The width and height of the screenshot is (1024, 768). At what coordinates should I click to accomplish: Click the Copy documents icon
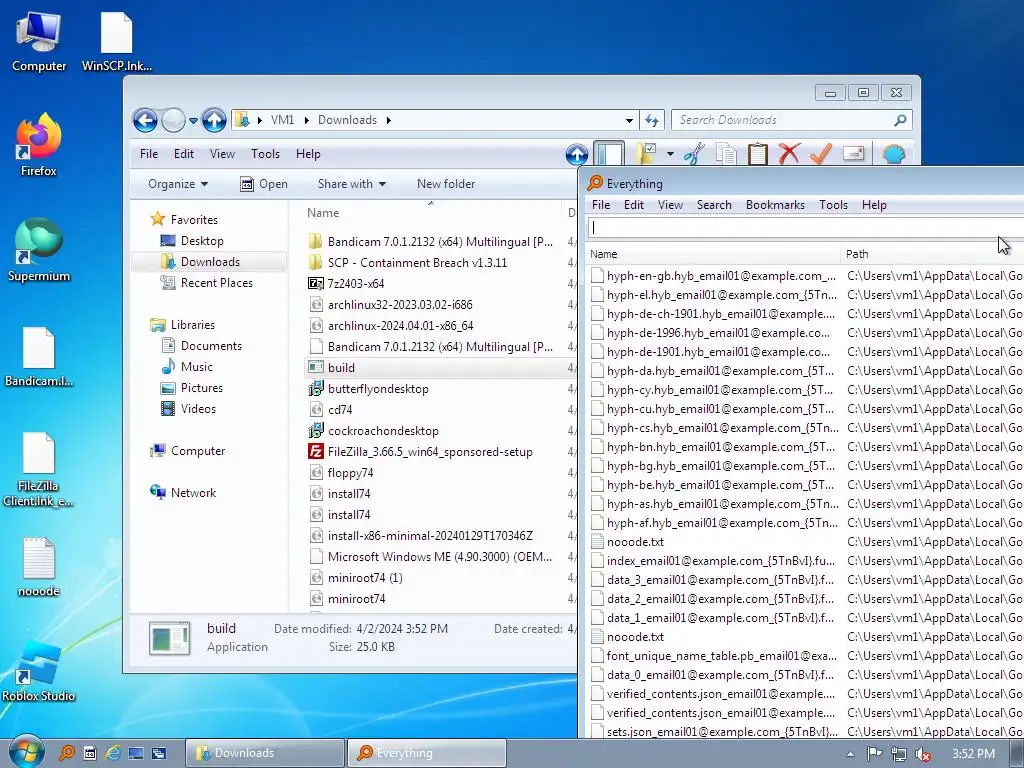click(726, 154)
